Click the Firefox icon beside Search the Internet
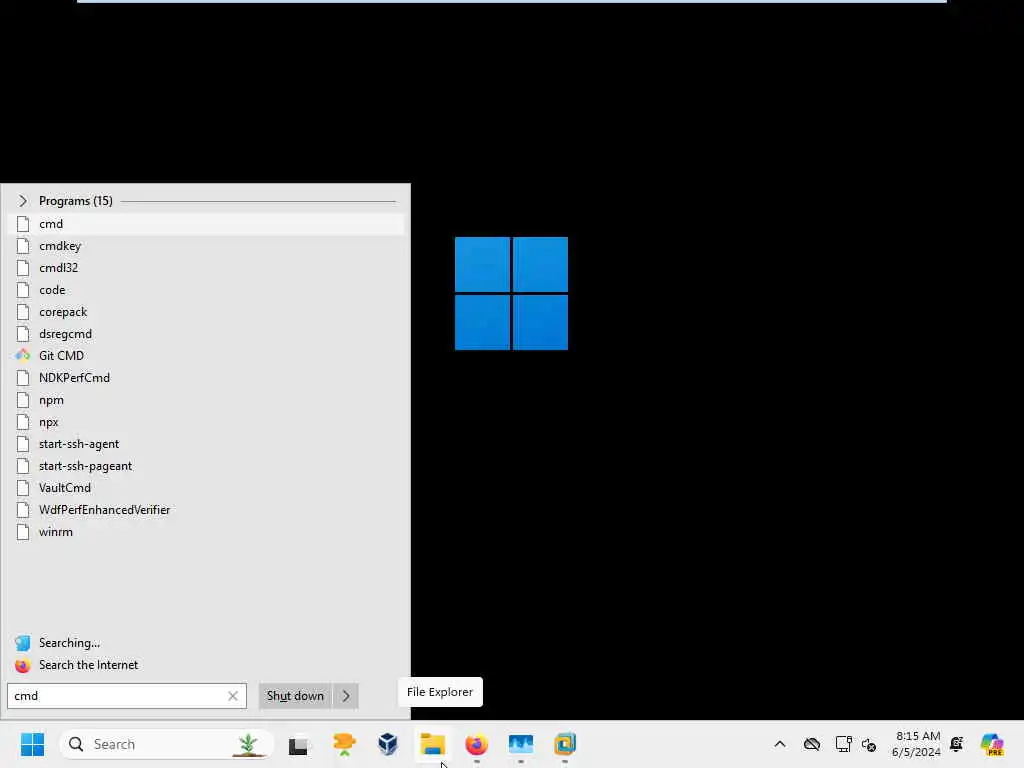 click(x=23, y=665)
